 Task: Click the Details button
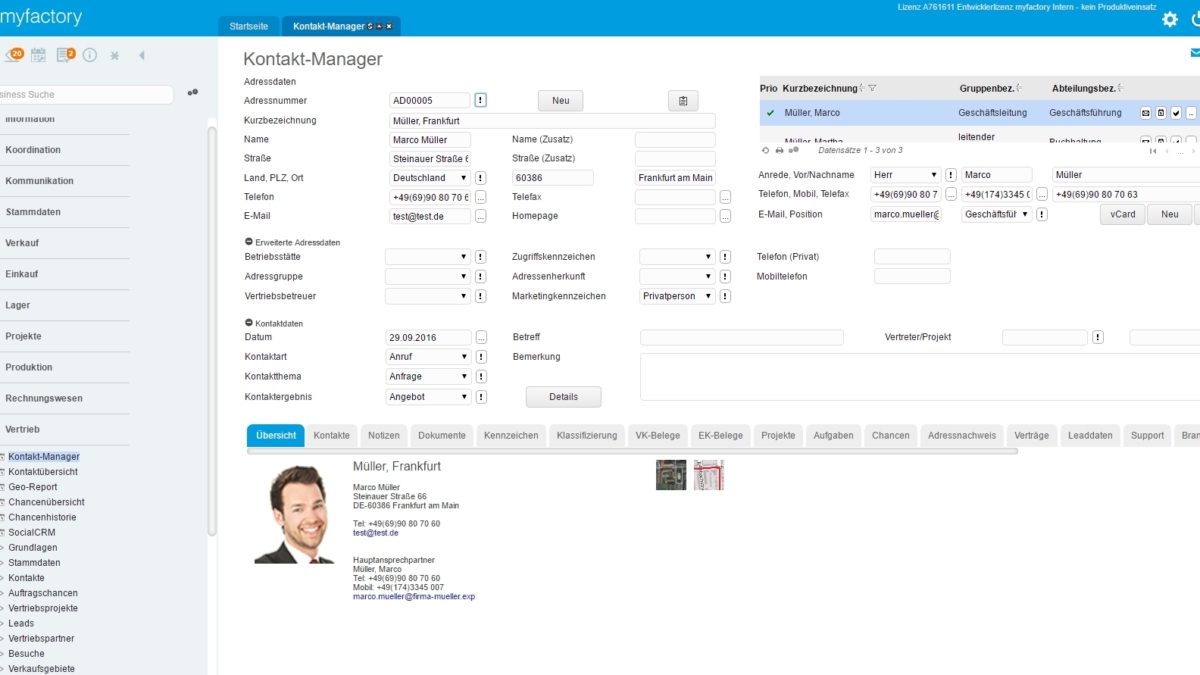[563, 397]
